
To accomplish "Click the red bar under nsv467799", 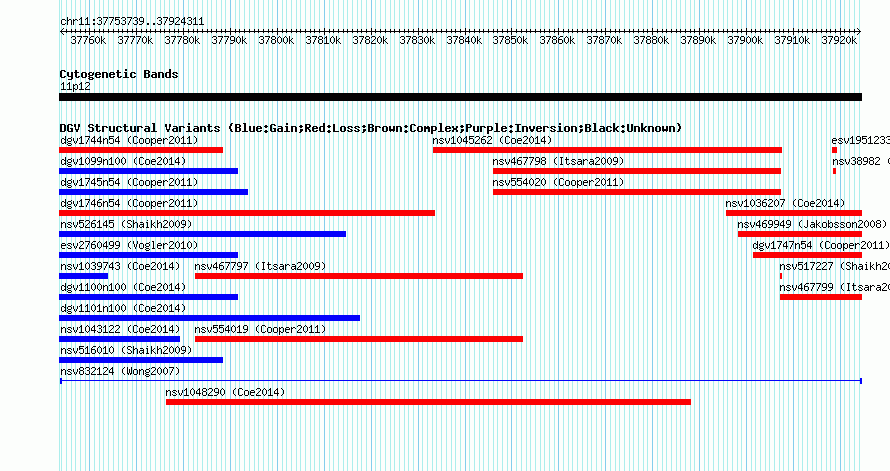I will click(x=821, y=297).
